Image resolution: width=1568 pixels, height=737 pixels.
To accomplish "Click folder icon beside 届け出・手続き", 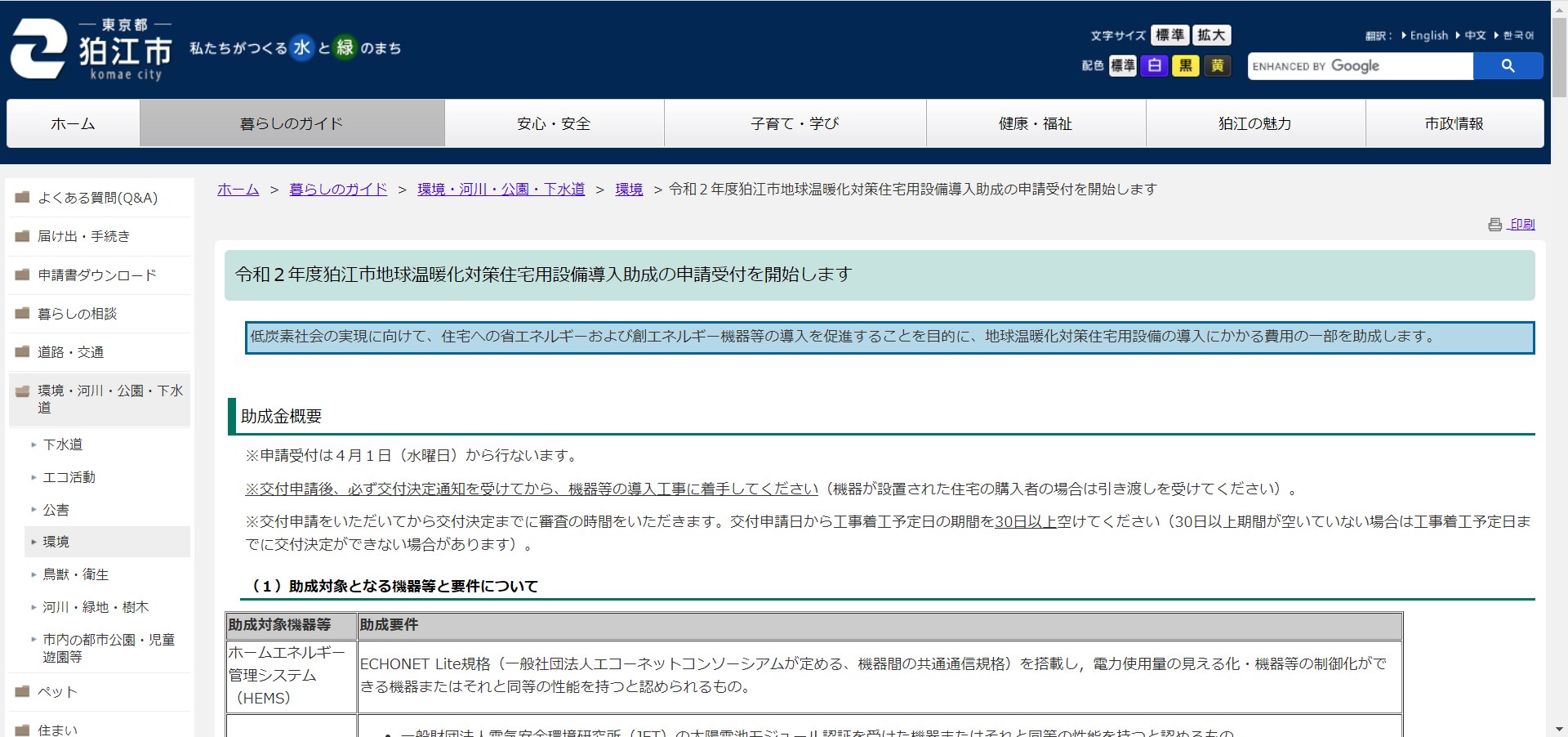I will coord(22,236).
